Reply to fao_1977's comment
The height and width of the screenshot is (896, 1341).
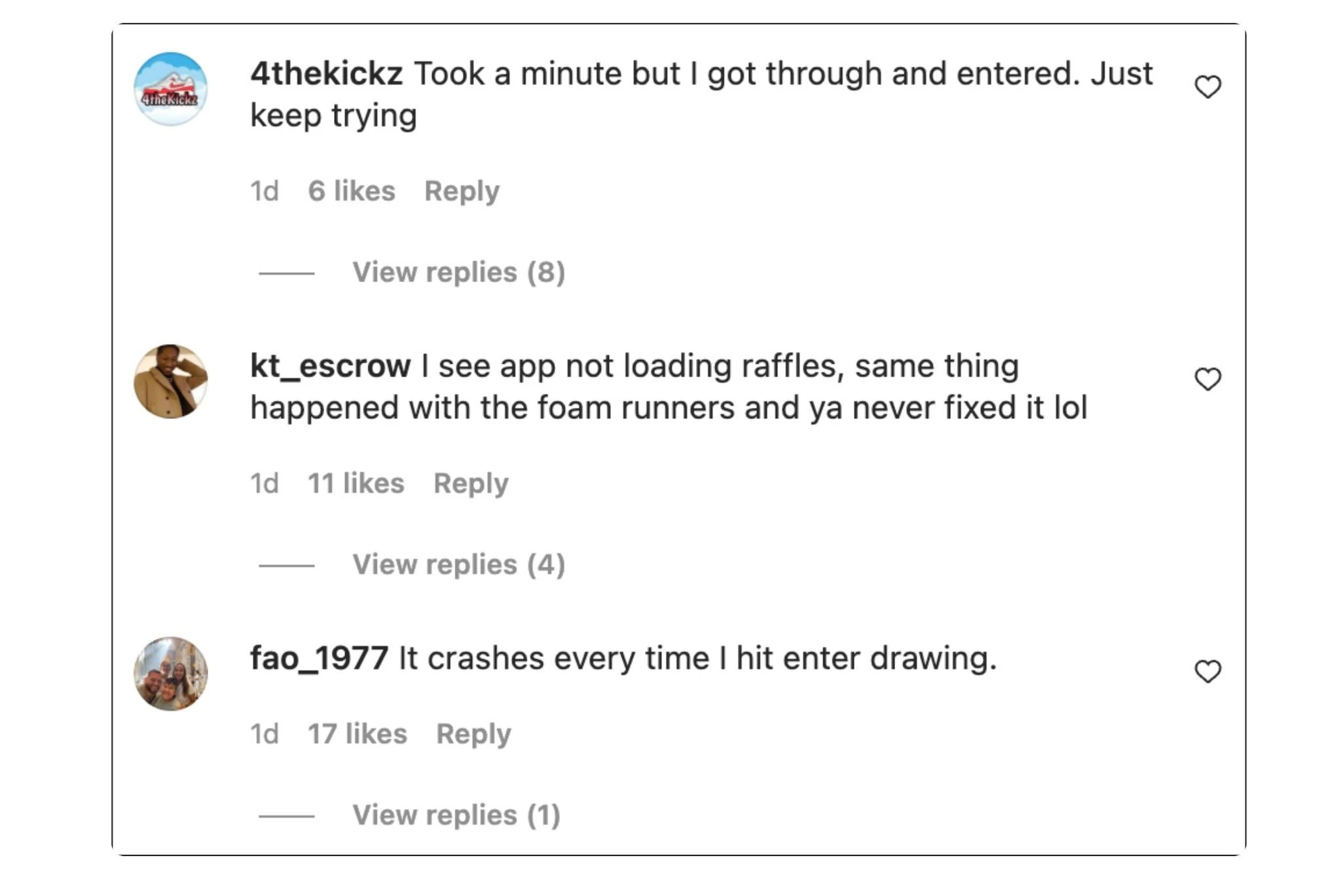pos(473,734)
